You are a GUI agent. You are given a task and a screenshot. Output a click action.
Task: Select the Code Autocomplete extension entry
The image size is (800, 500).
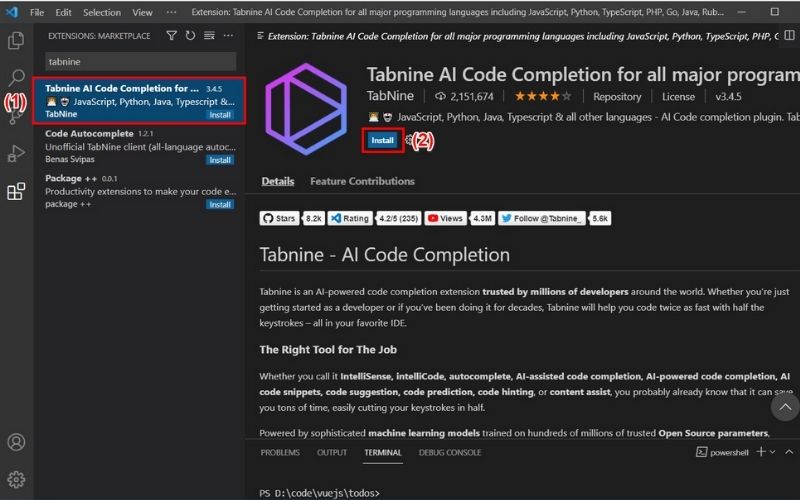pos(139,146)
